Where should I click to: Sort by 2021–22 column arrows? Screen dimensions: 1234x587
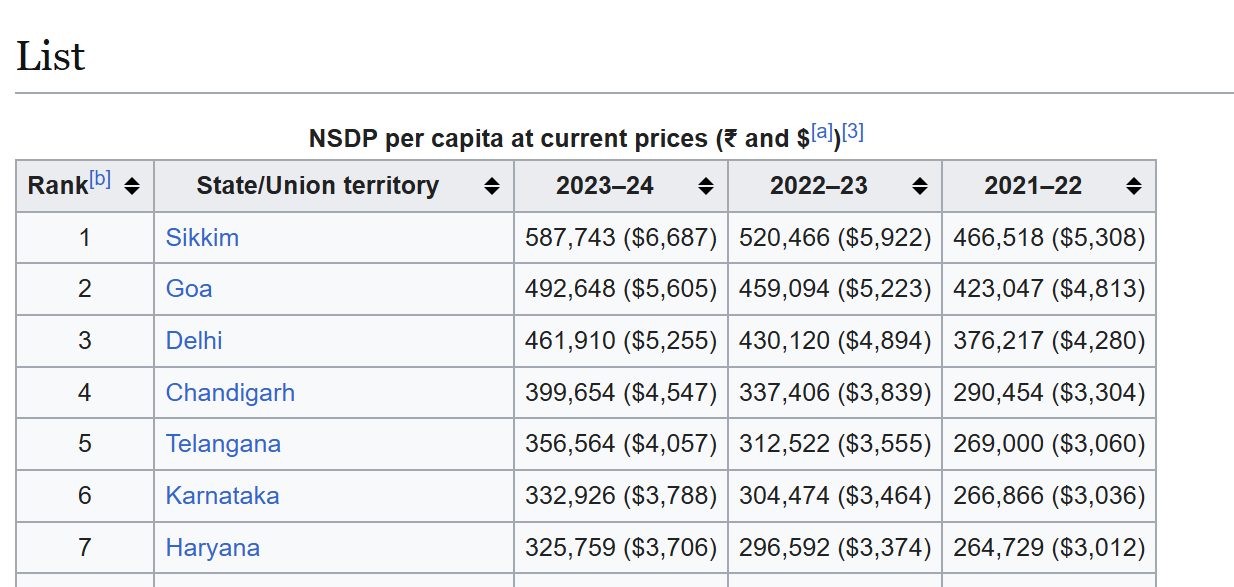coord(1133,186)
